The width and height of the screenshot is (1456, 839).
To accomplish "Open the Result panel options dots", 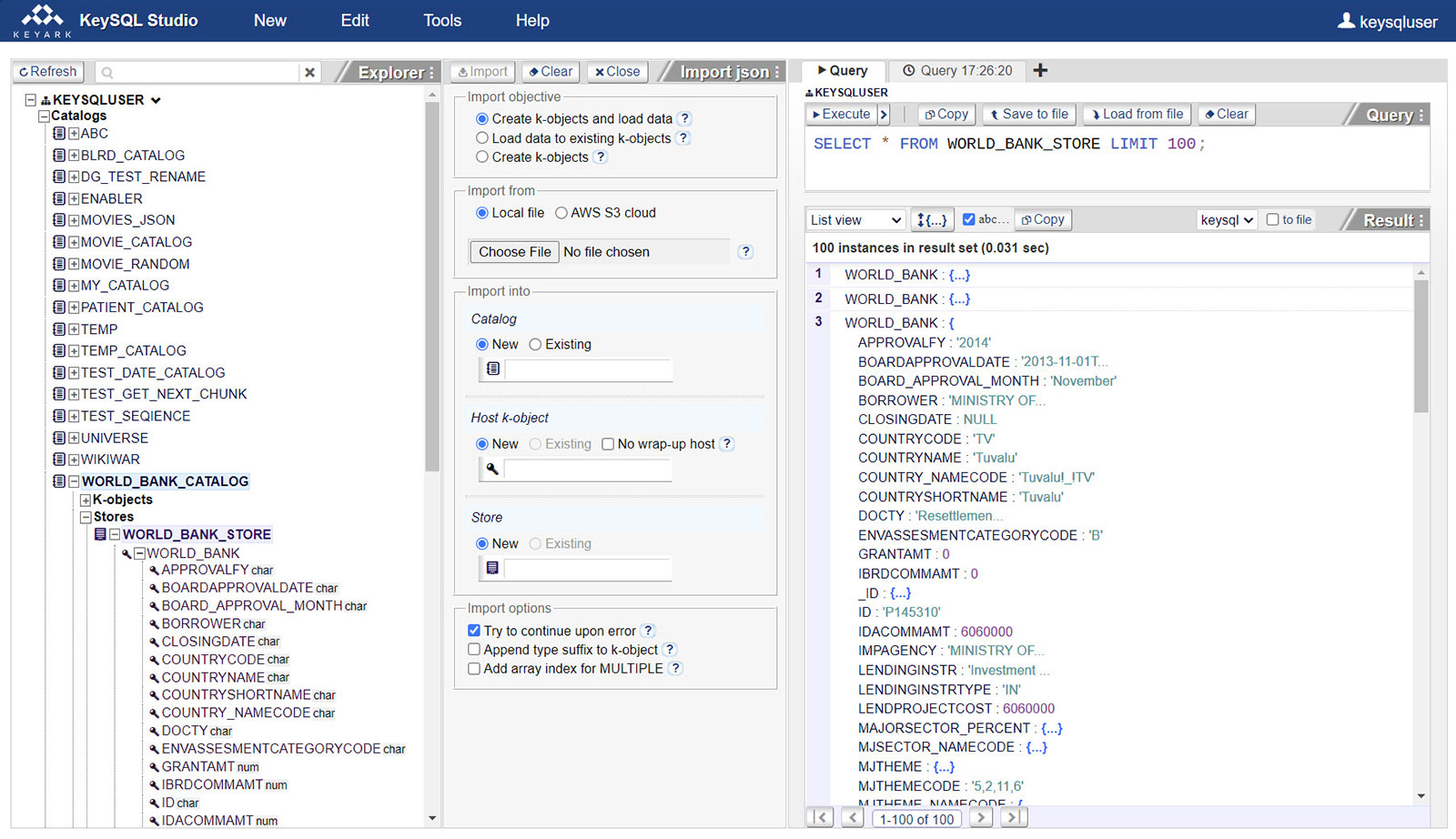I will pyautogui.click(x=1421, y=220).
